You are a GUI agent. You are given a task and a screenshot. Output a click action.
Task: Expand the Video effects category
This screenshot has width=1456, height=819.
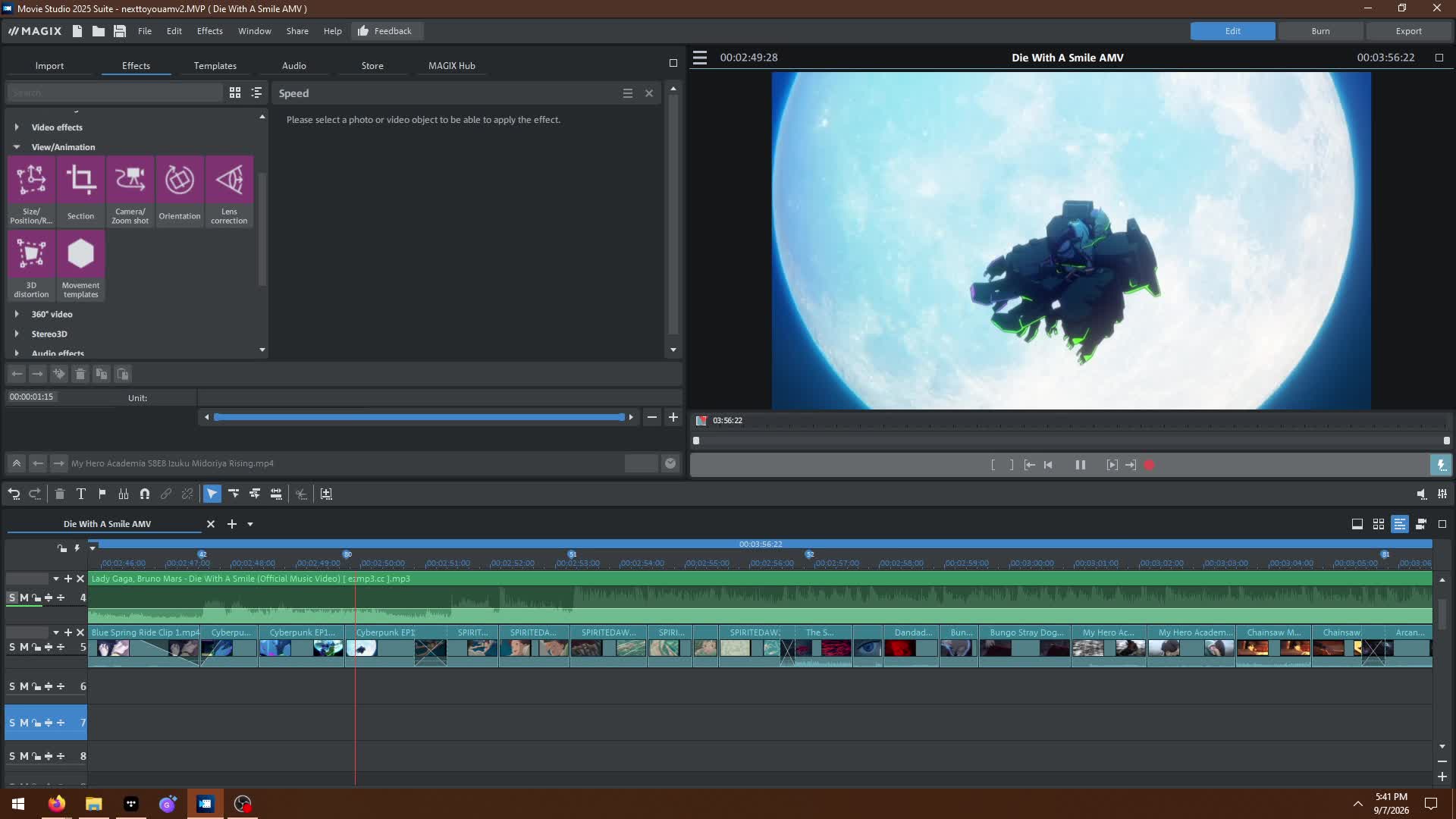coord(17,127)
